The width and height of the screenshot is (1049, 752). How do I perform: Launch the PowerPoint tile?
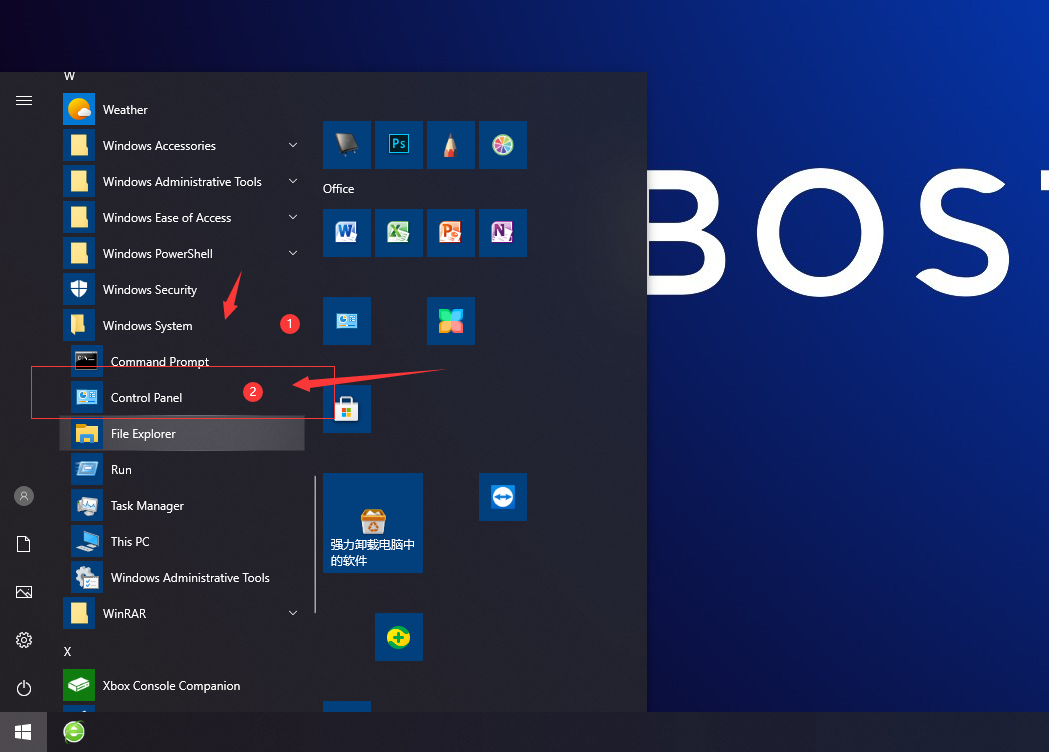(451, 233)
